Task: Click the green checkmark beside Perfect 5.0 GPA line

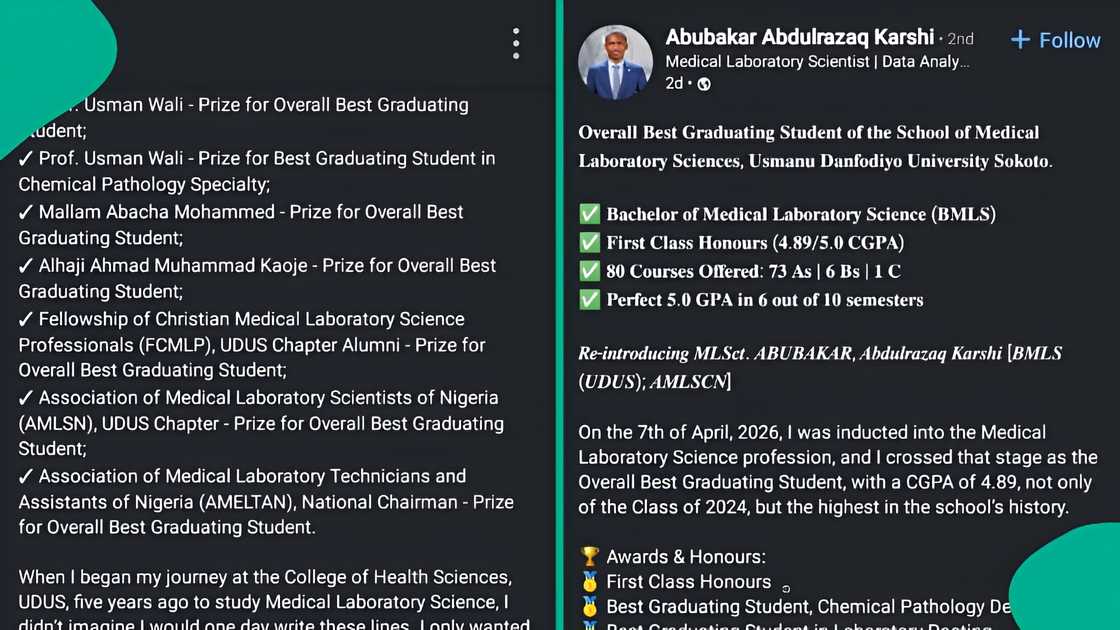Action: pyautogui.click(x=589, y=299)
